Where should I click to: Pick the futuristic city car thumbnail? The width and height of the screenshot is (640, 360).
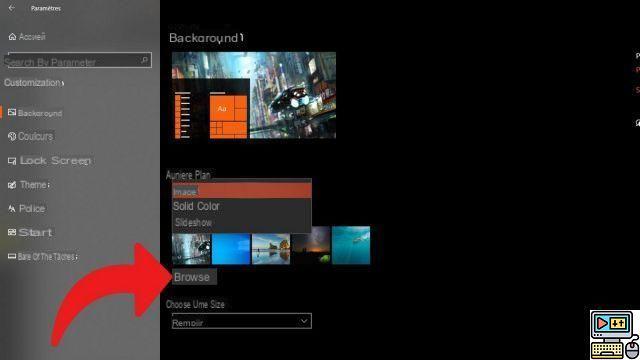191,249
